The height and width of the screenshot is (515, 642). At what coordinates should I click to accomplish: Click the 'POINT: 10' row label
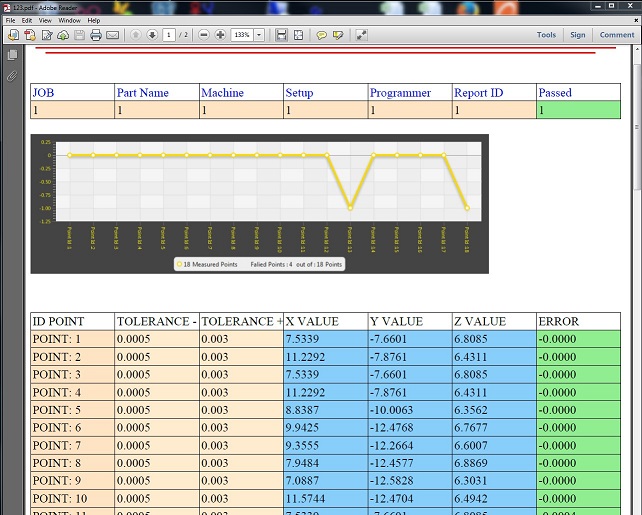[x=72, y=499]
